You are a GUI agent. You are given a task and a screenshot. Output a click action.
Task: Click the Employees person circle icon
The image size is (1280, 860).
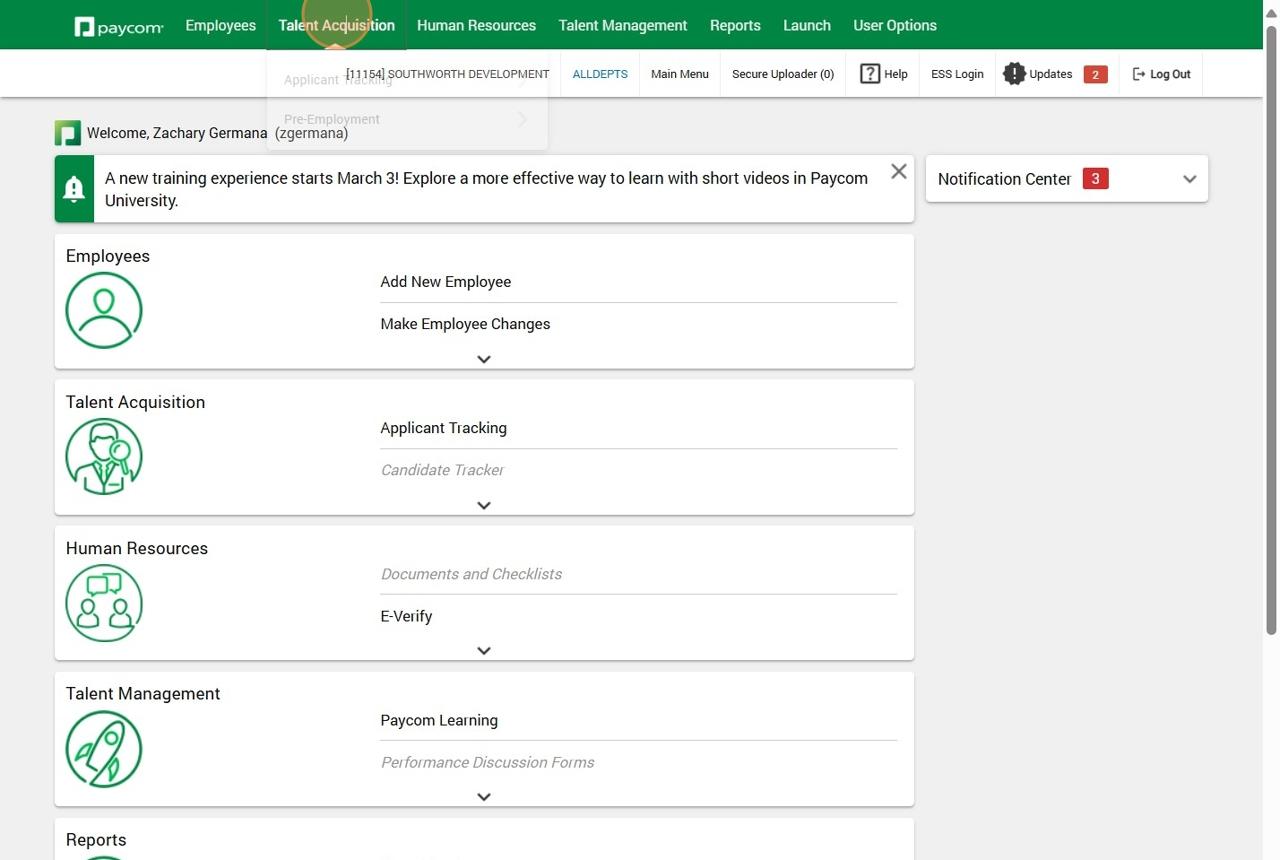[x=104, y=310]
